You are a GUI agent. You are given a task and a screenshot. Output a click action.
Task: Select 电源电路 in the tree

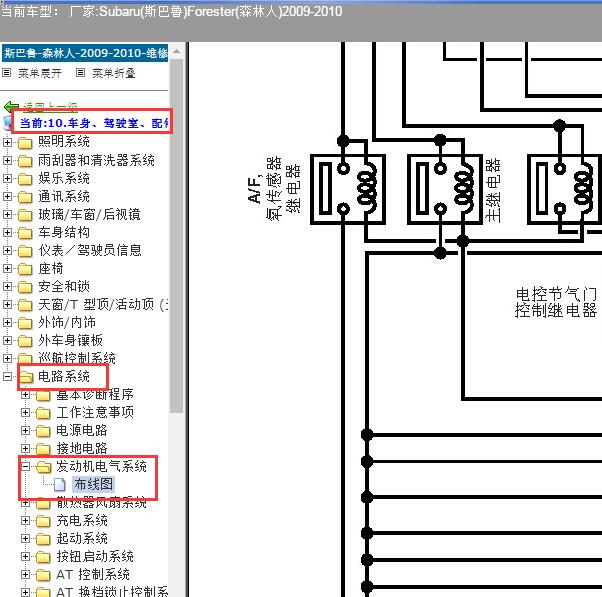[82, 430]
